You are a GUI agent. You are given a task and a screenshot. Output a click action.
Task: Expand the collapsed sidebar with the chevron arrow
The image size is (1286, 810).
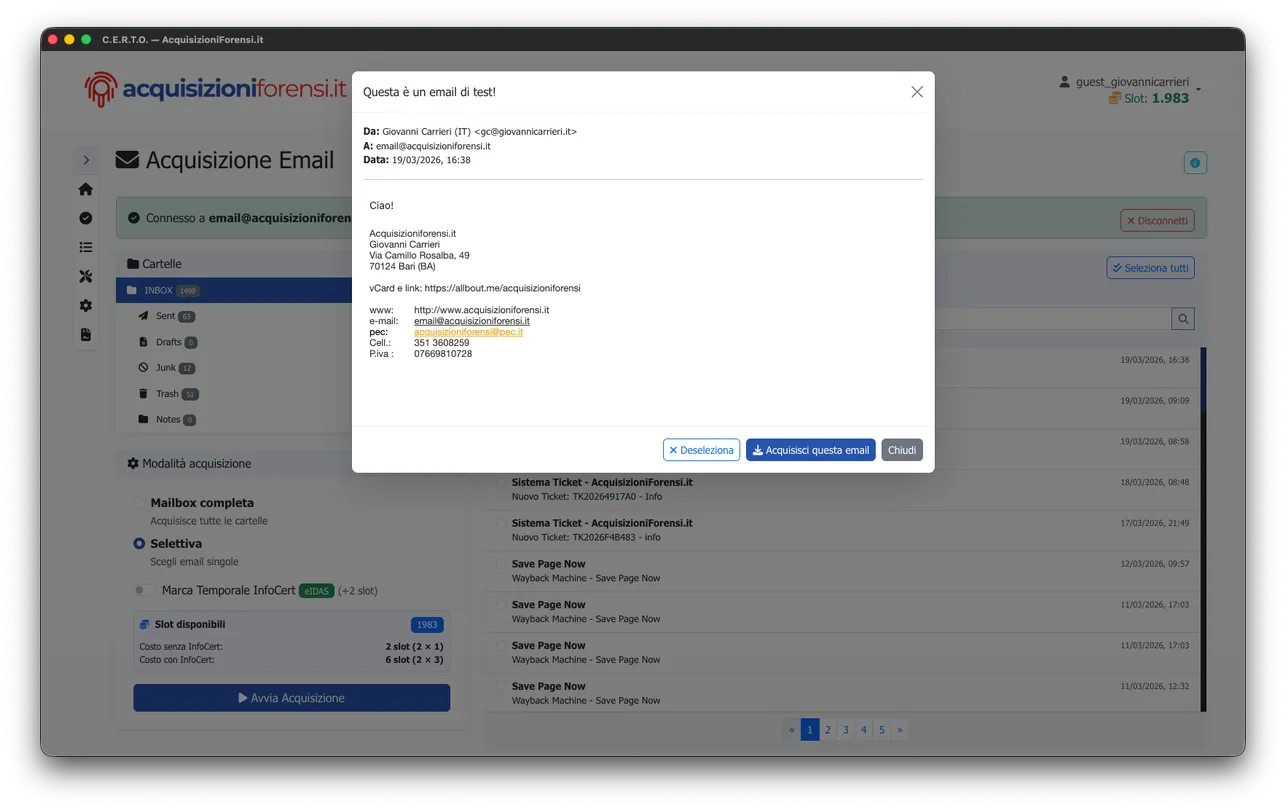[x=86, y=159]
